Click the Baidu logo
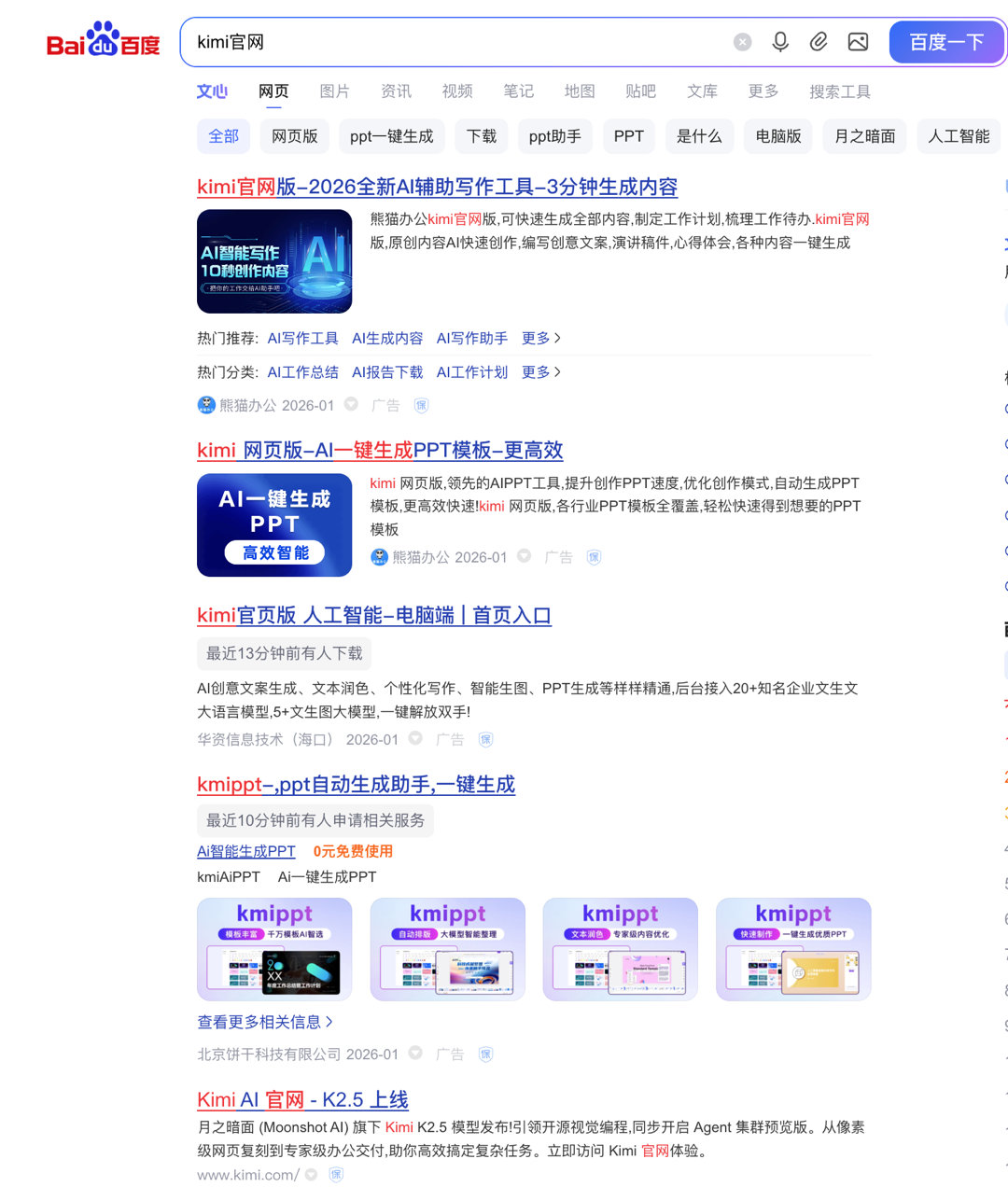 point(101,41)
